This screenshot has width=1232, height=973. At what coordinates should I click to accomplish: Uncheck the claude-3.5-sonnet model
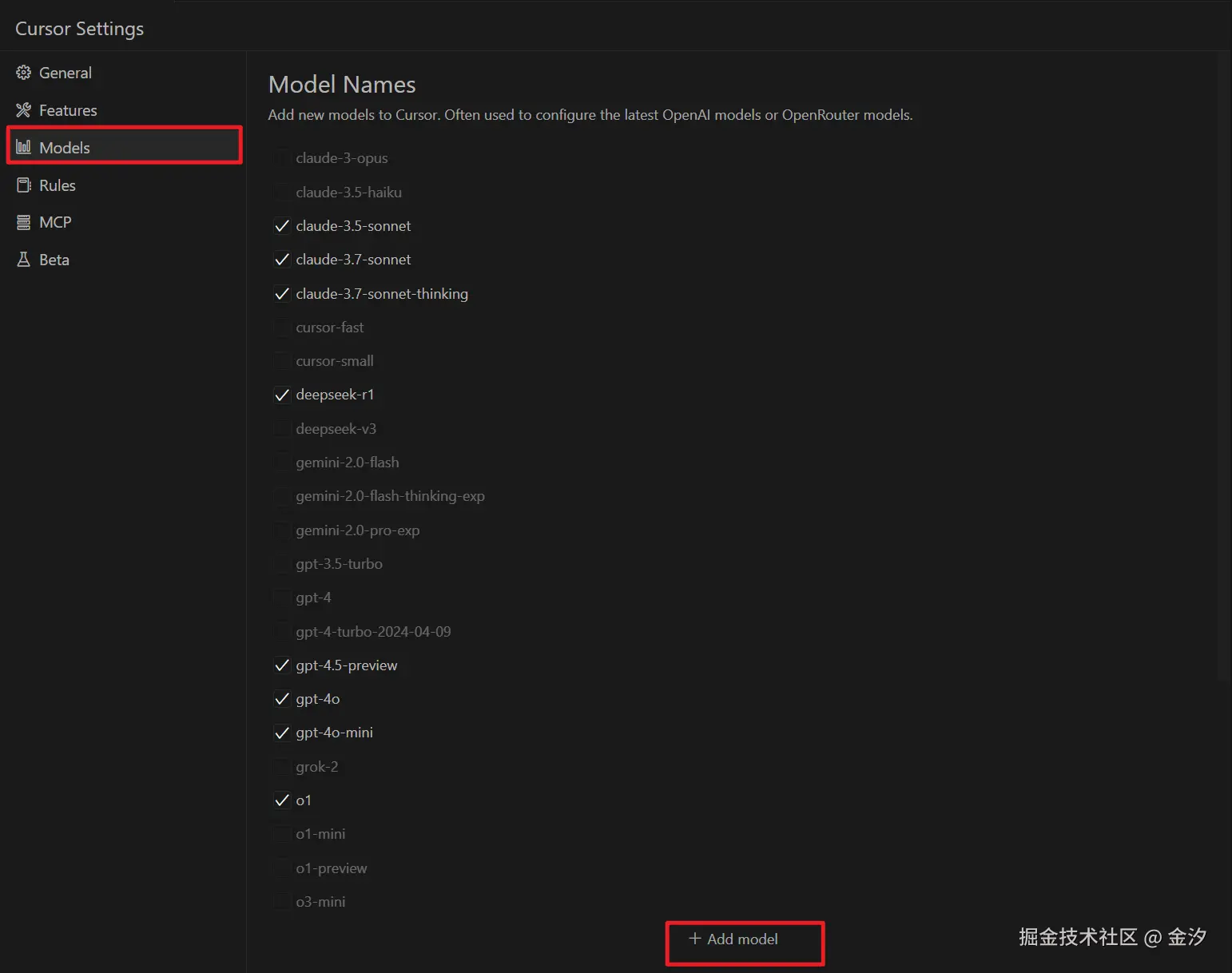pyautogui.click(x=282, y=226)
